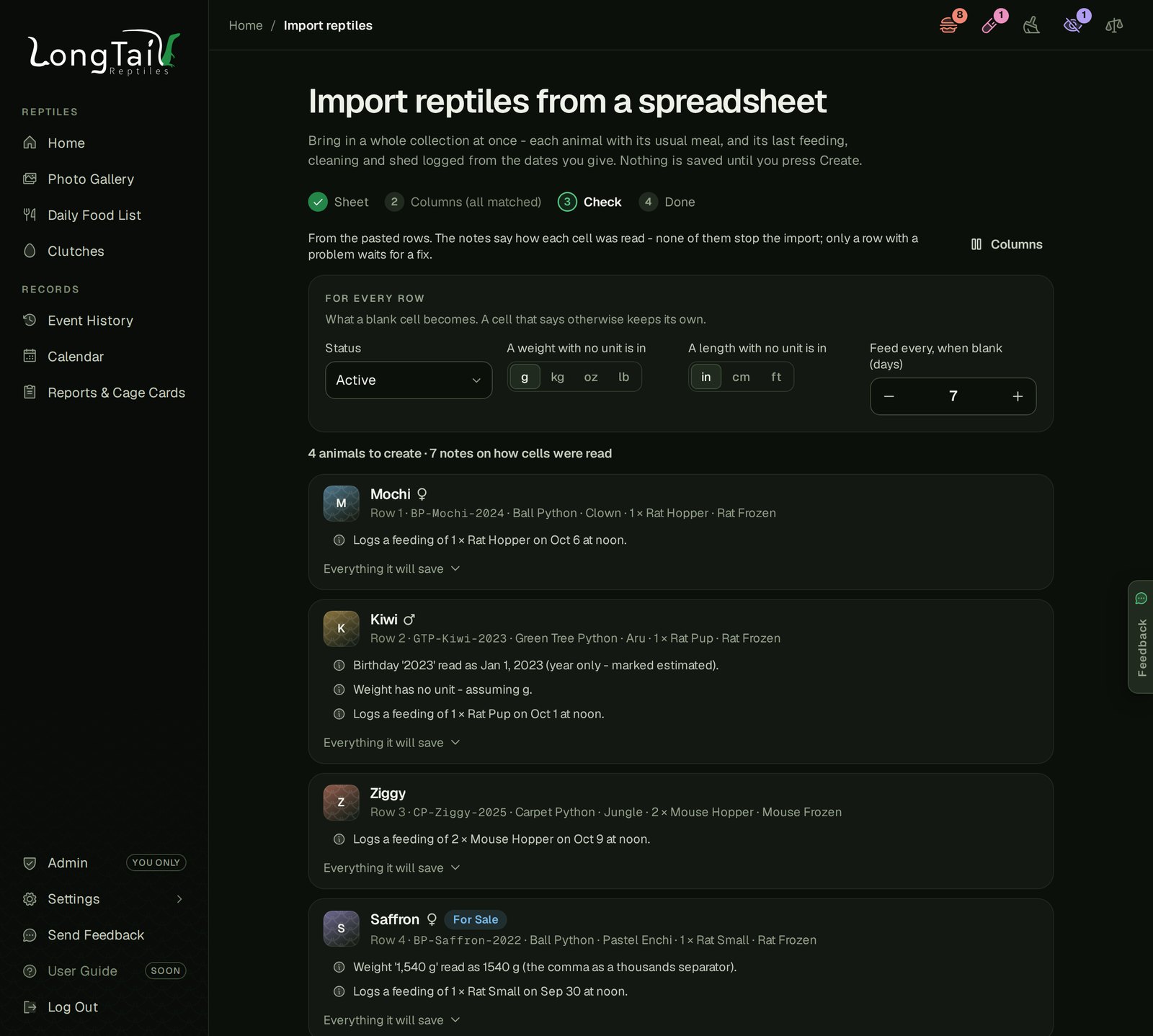
Task: Open Reports & Cage Cards
Action: coord(104,392)
